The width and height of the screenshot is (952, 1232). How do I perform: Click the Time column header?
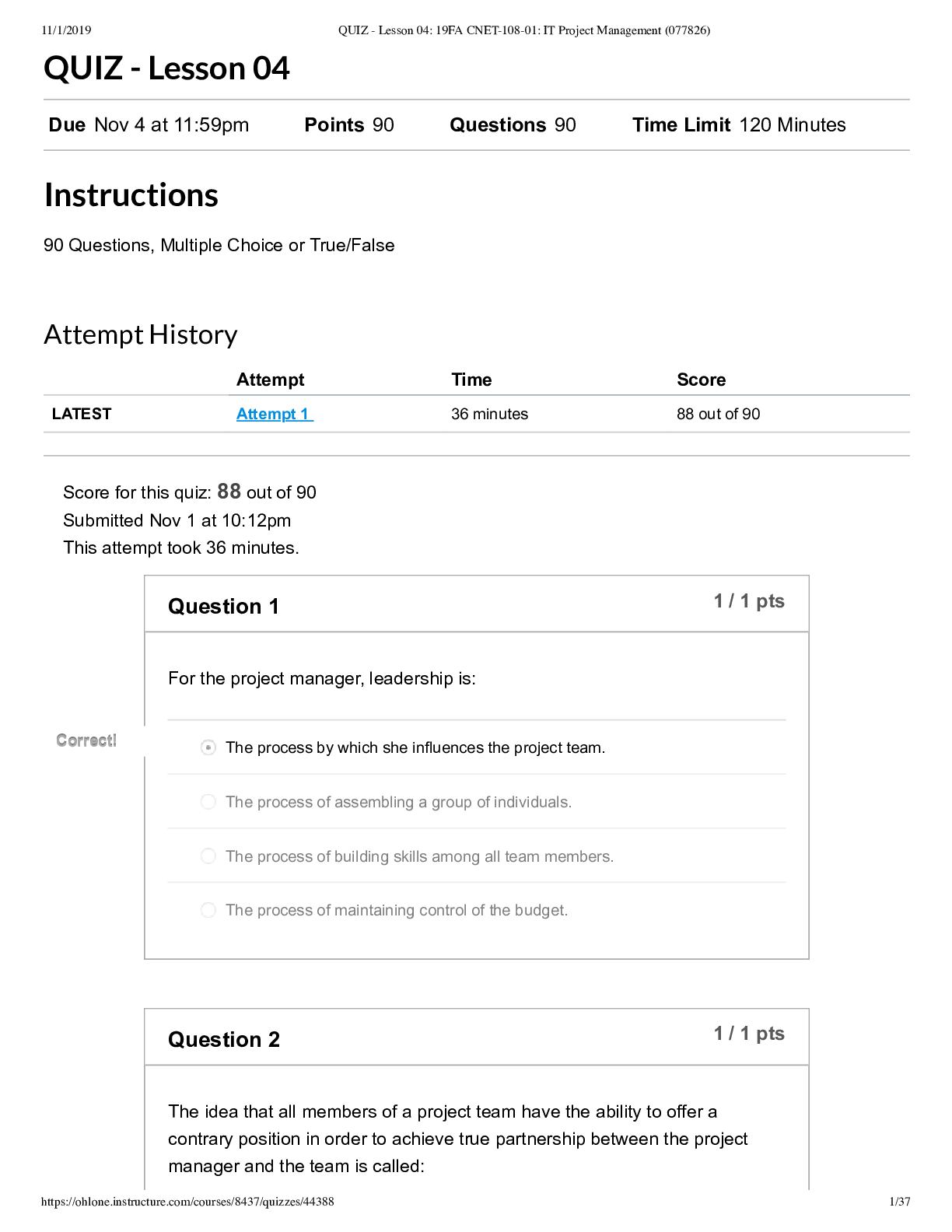(x=471, y=380)
